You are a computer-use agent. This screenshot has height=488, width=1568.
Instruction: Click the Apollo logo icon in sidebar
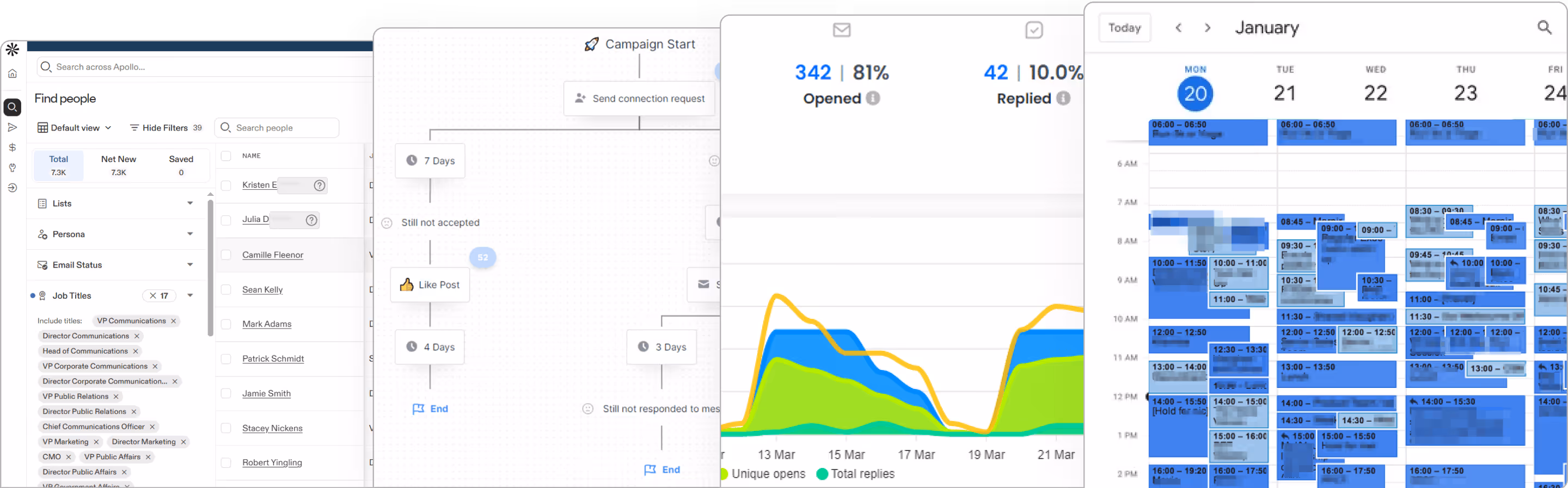coord(12,50)
